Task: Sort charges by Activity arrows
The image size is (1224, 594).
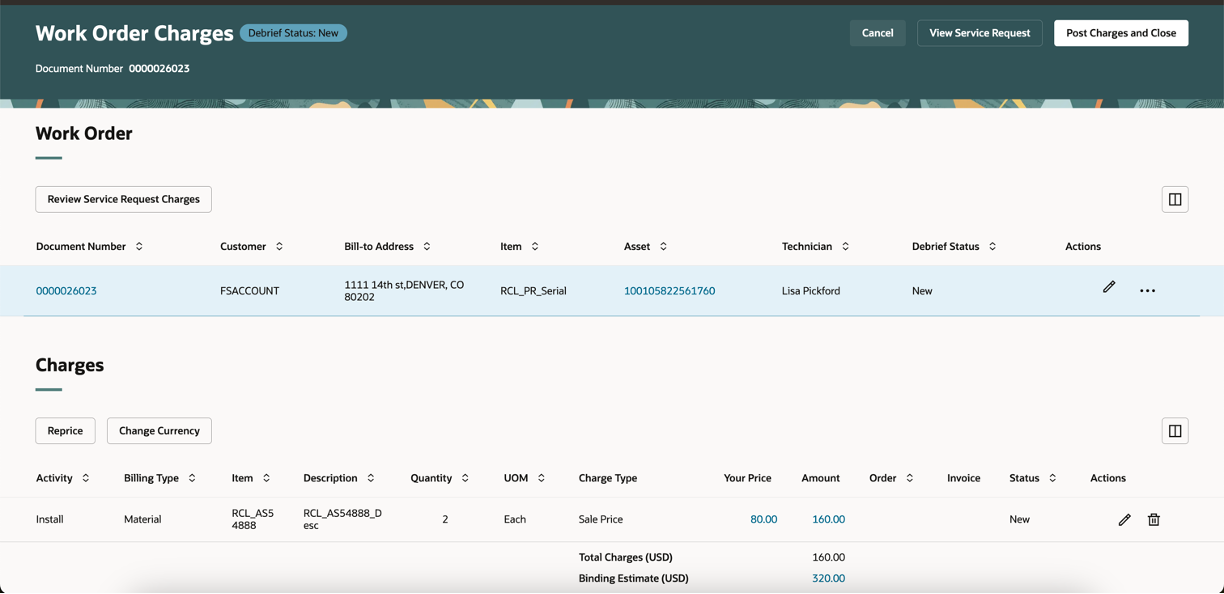Action: pos(86,478)
